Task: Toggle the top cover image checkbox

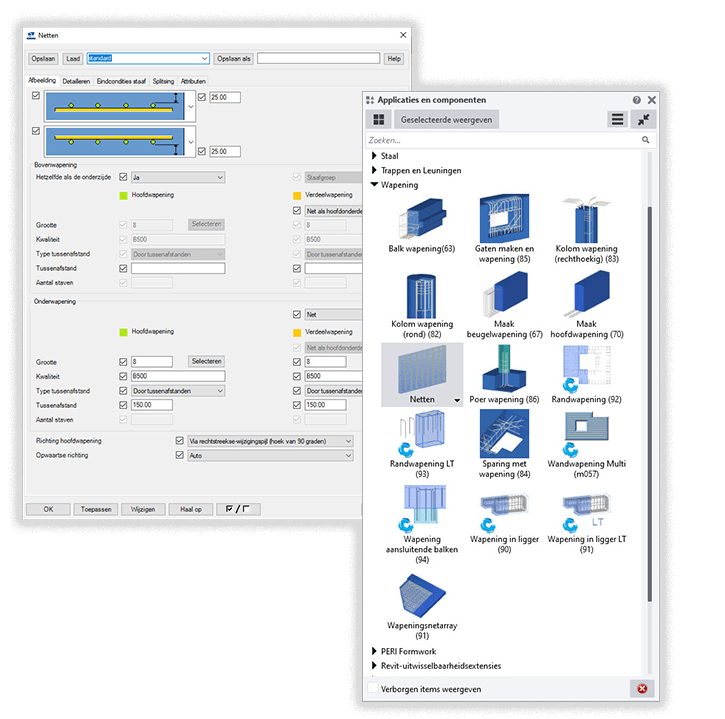Action: pyautogui.click(x=36, y=96)
